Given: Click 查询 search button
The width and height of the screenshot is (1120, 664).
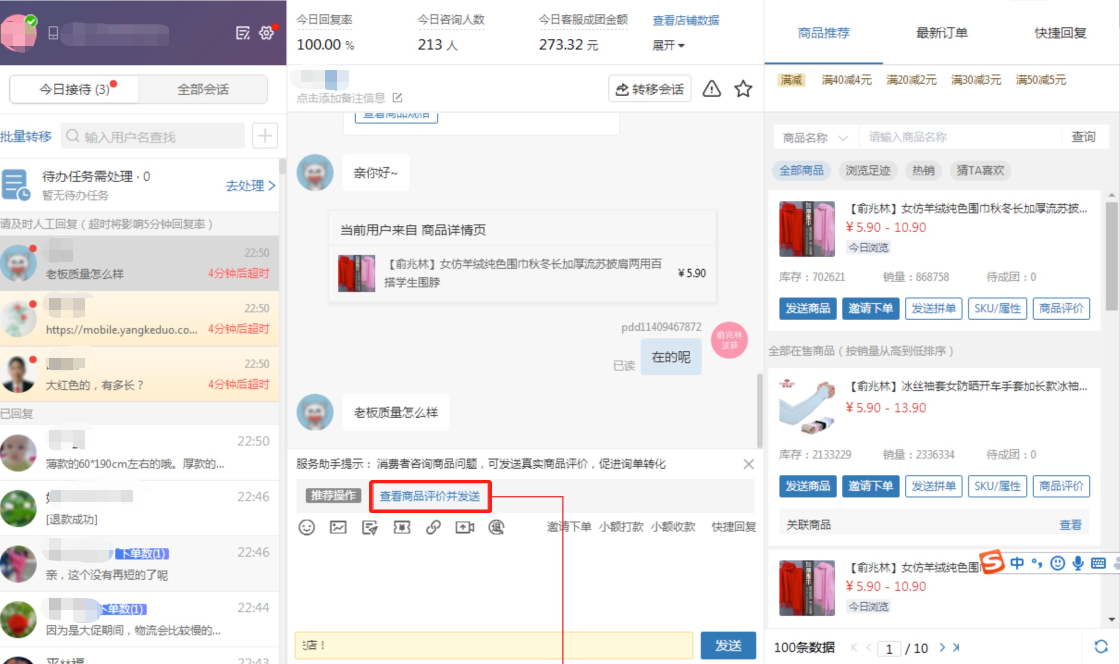Looking at the screenshot, I should 1083,137.
